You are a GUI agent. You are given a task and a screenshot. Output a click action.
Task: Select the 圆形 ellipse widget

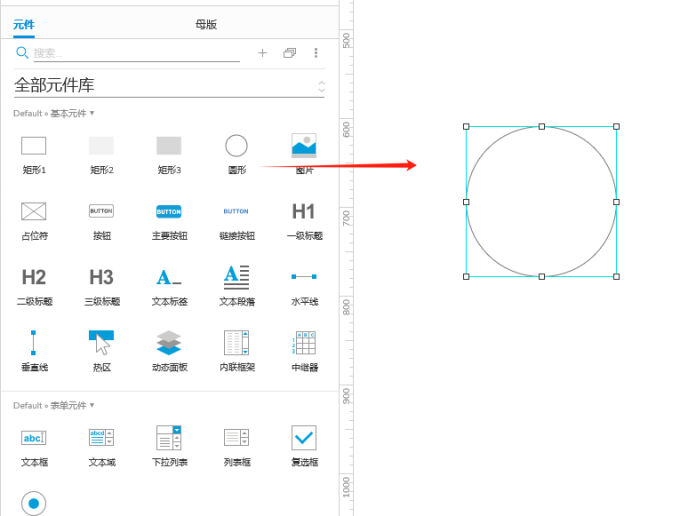coord(237,155)
